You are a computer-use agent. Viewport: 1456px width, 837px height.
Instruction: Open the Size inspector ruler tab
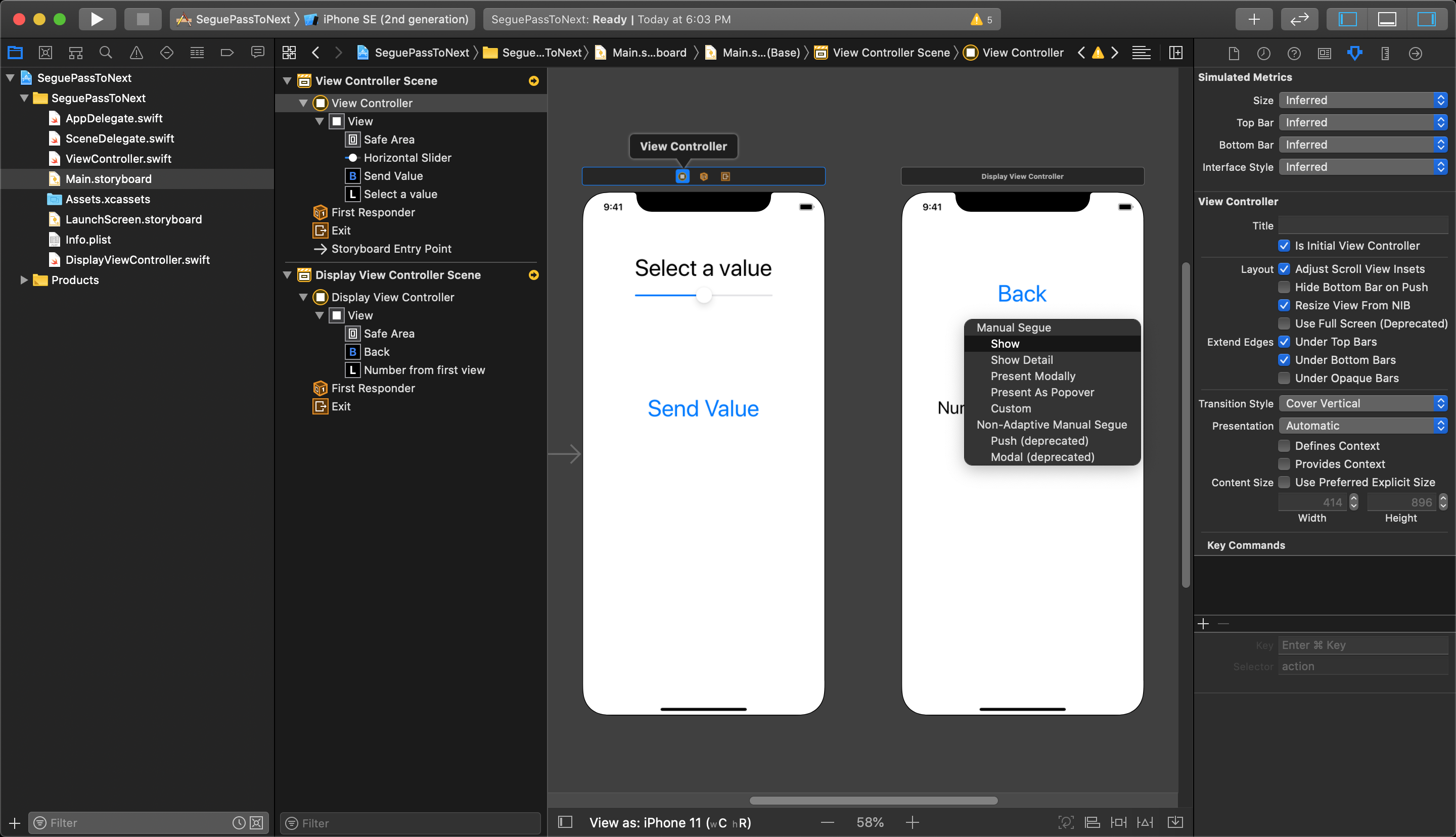[1385, 54]
